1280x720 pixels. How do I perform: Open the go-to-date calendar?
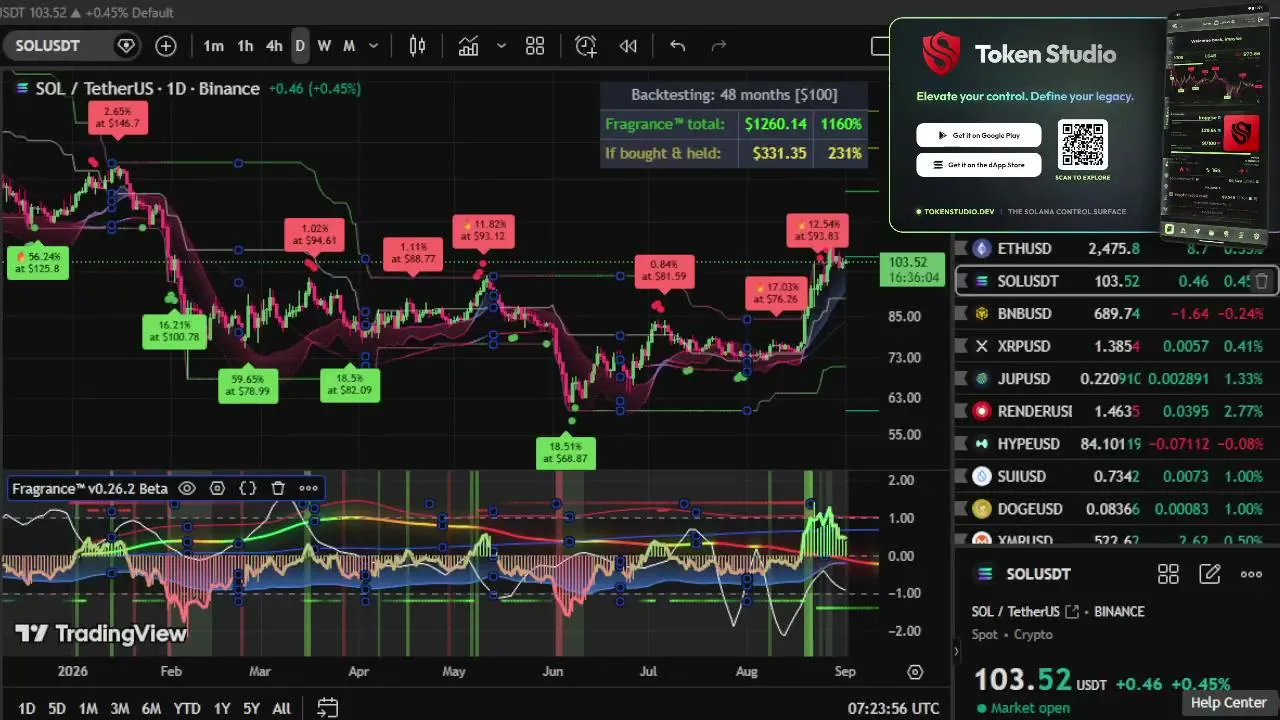[x=327, y=708]
